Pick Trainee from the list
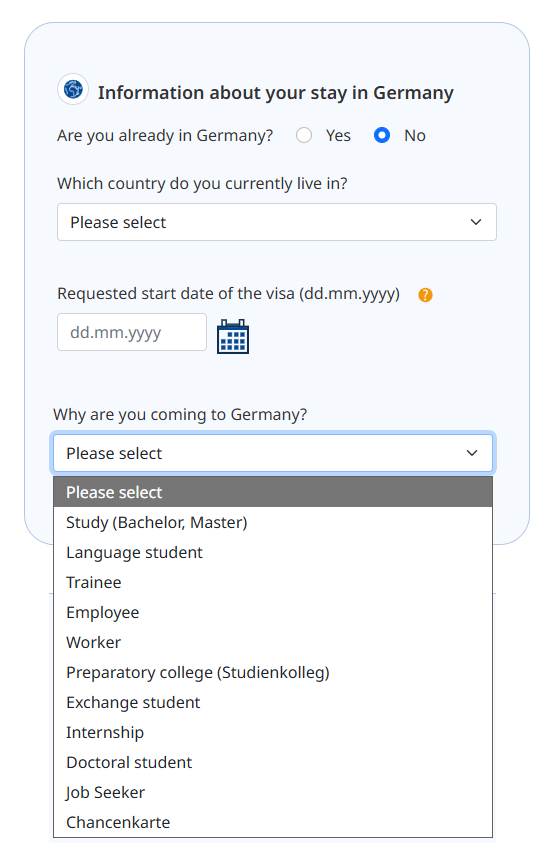547x861 pixels. pyautogui.click(x=273, y=582)
